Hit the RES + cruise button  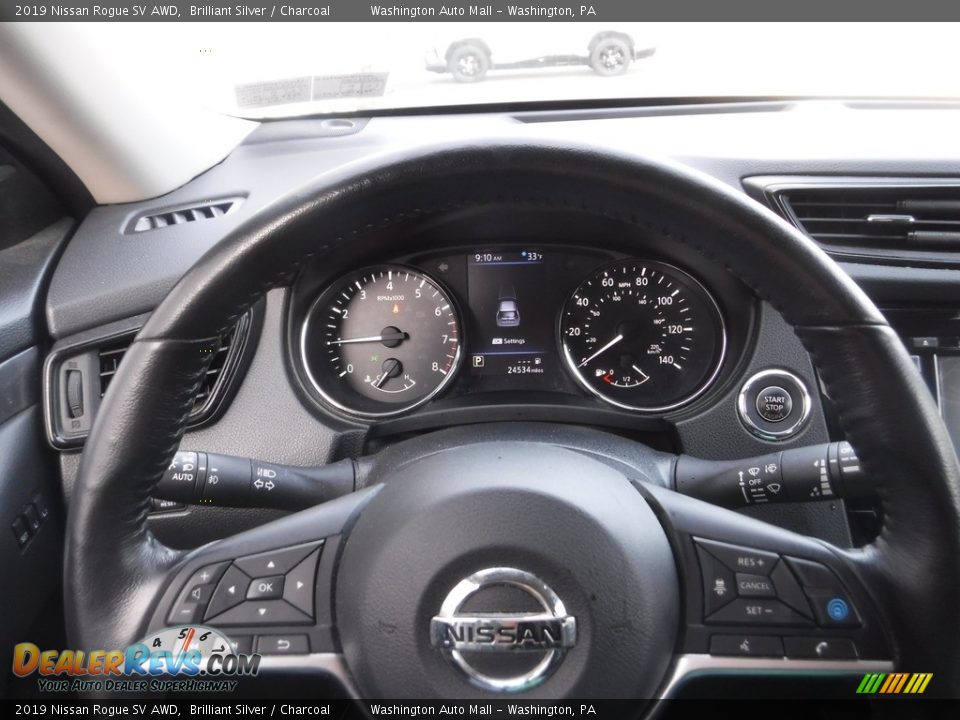point(749,560)
